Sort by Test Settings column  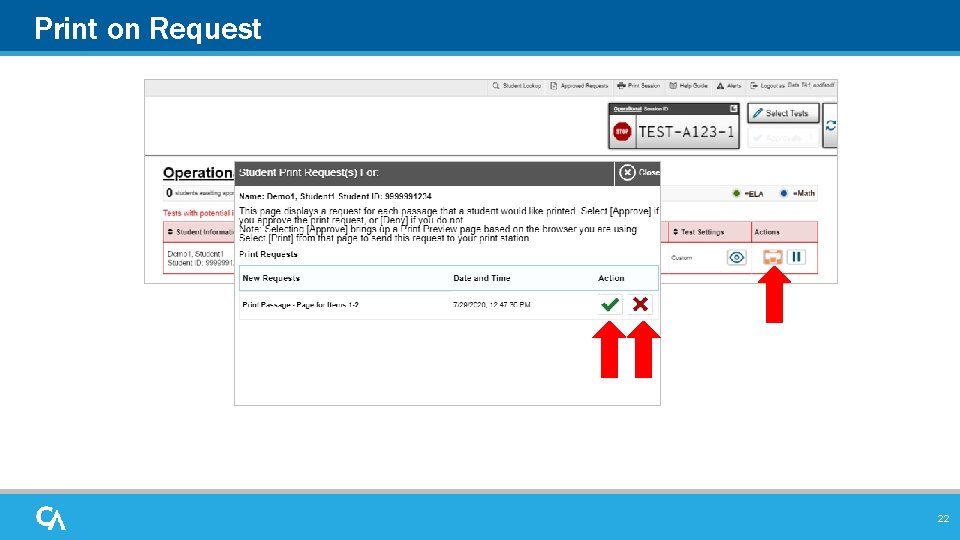(698, 232)
